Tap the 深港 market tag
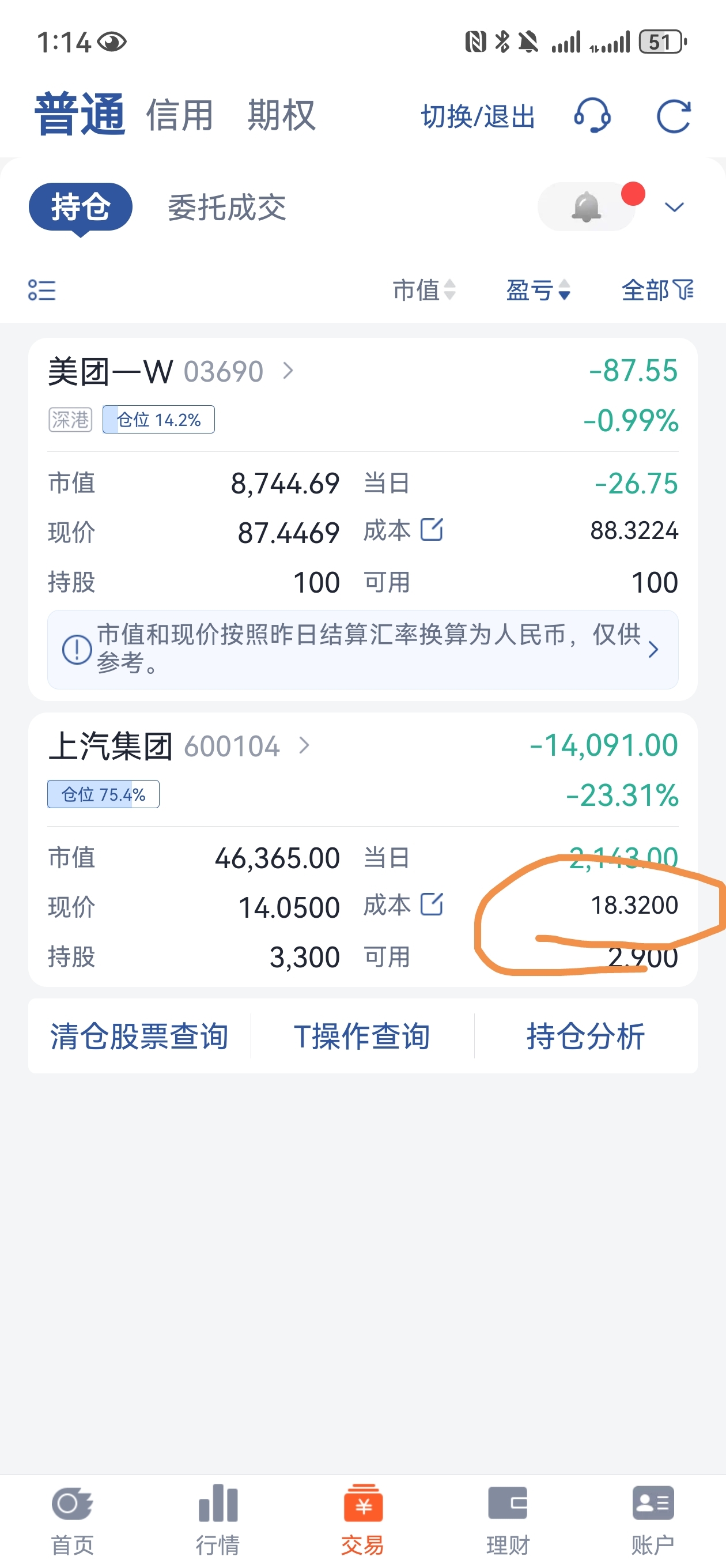 tap(71, 420)
